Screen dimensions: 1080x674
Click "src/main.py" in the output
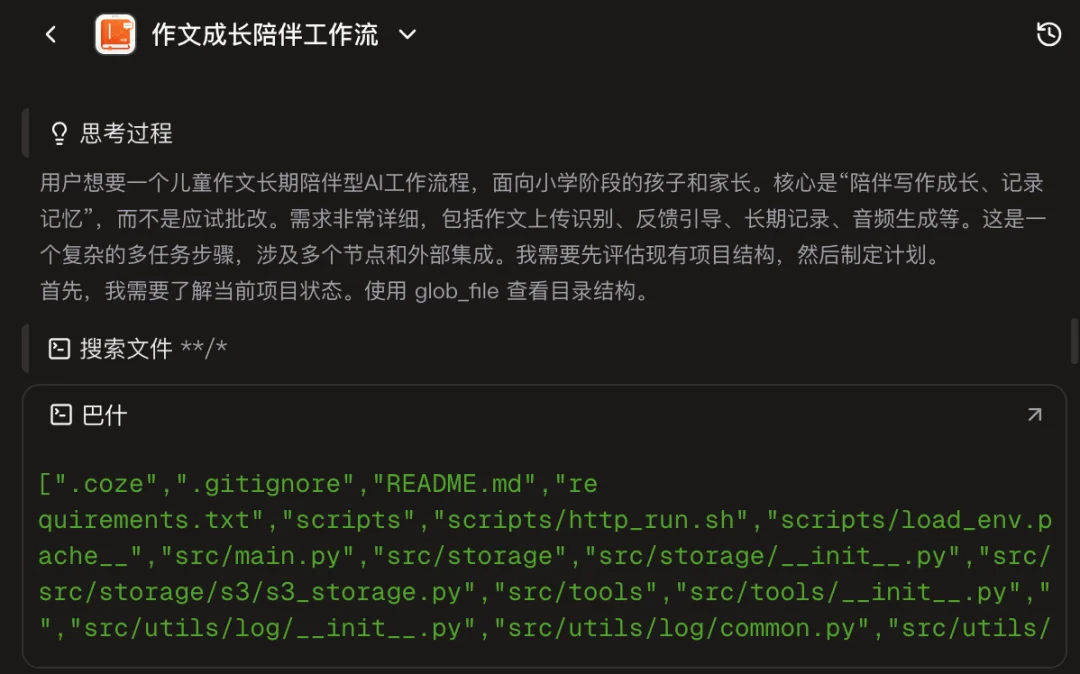pyautogui.click(x=257, y=556)
